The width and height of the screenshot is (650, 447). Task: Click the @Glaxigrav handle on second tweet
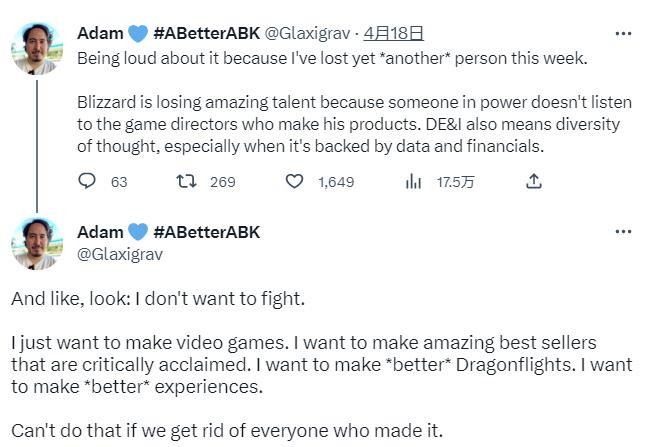[x=119, y=254]
